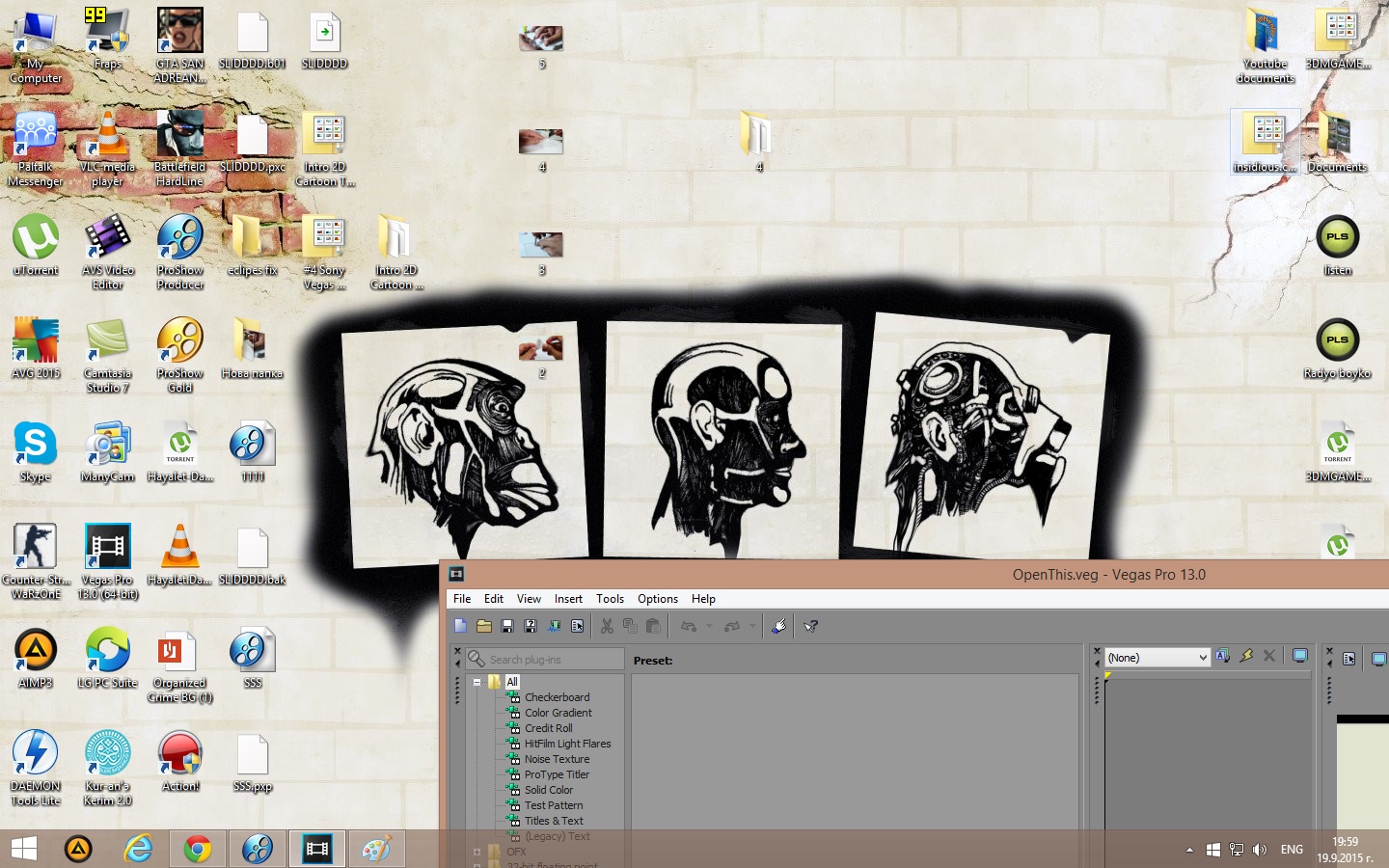Open the Redo history dropdown arrow
Viewport: 1389px width, 868px height.
coord(752,626)
